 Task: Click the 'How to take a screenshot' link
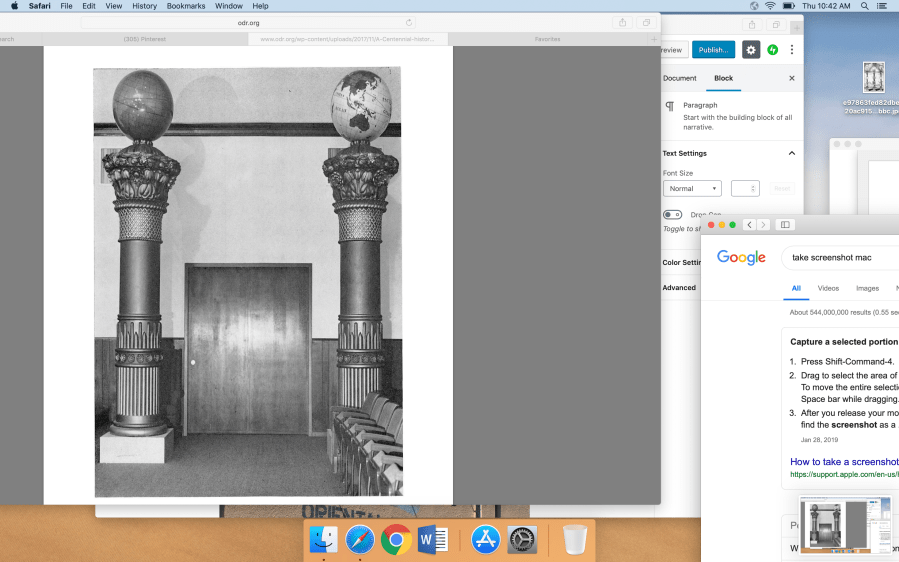coord(844,462)
